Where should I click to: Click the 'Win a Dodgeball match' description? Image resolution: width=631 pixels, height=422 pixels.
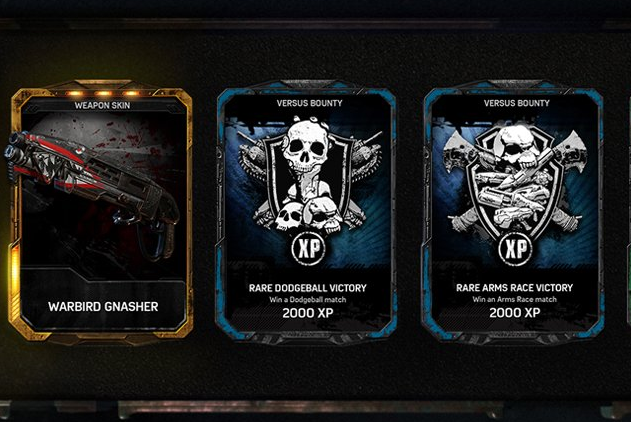click(308, 300)
